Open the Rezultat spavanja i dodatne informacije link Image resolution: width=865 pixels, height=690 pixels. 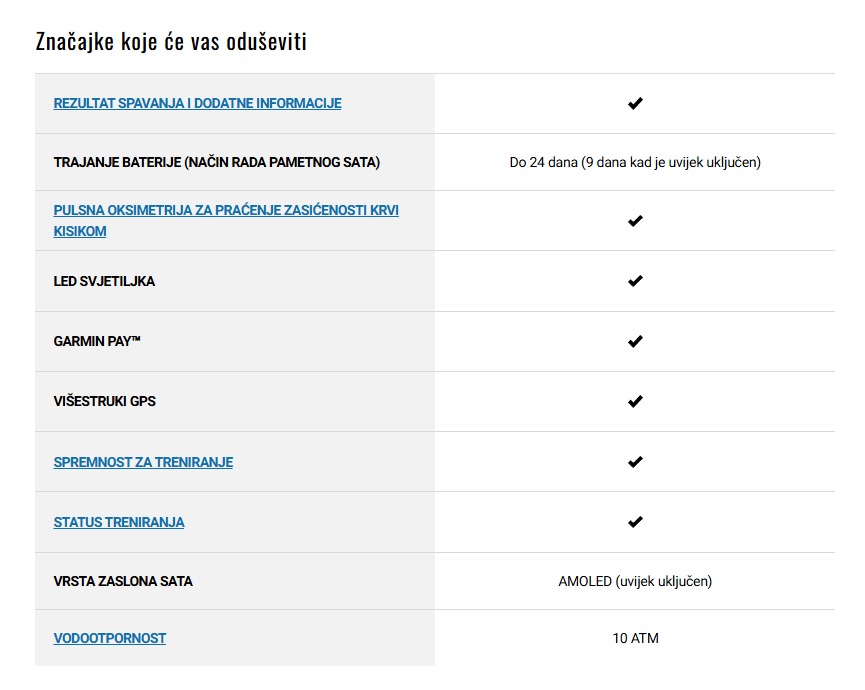click(197, 103)
